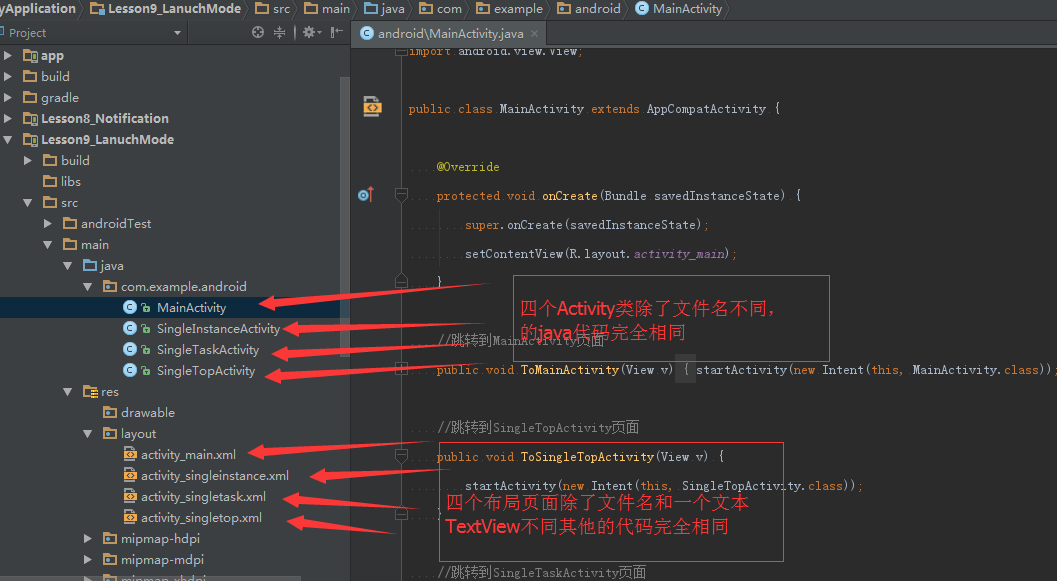Click the collapse all icon in Project panel

point(280,32)
